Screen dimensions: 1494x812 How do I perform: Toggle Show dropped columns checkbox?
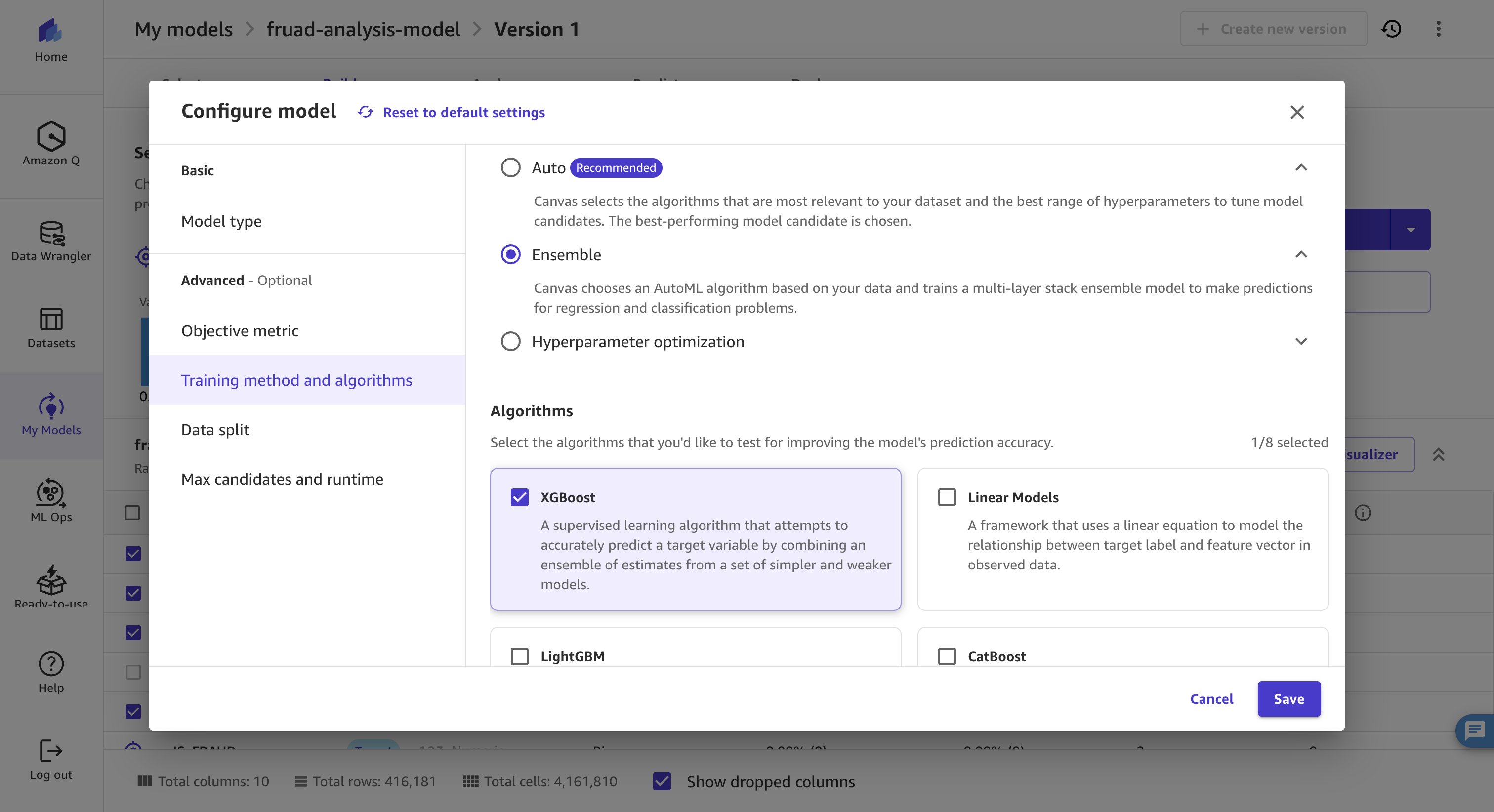click(x=662, y=781)
